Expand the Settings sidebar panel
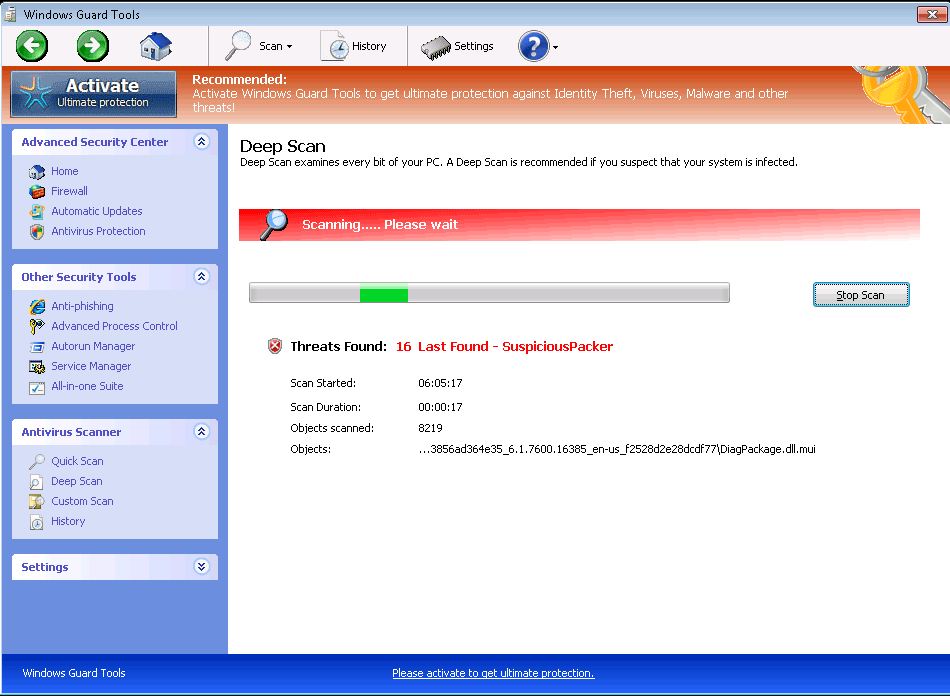 point(201,567)
